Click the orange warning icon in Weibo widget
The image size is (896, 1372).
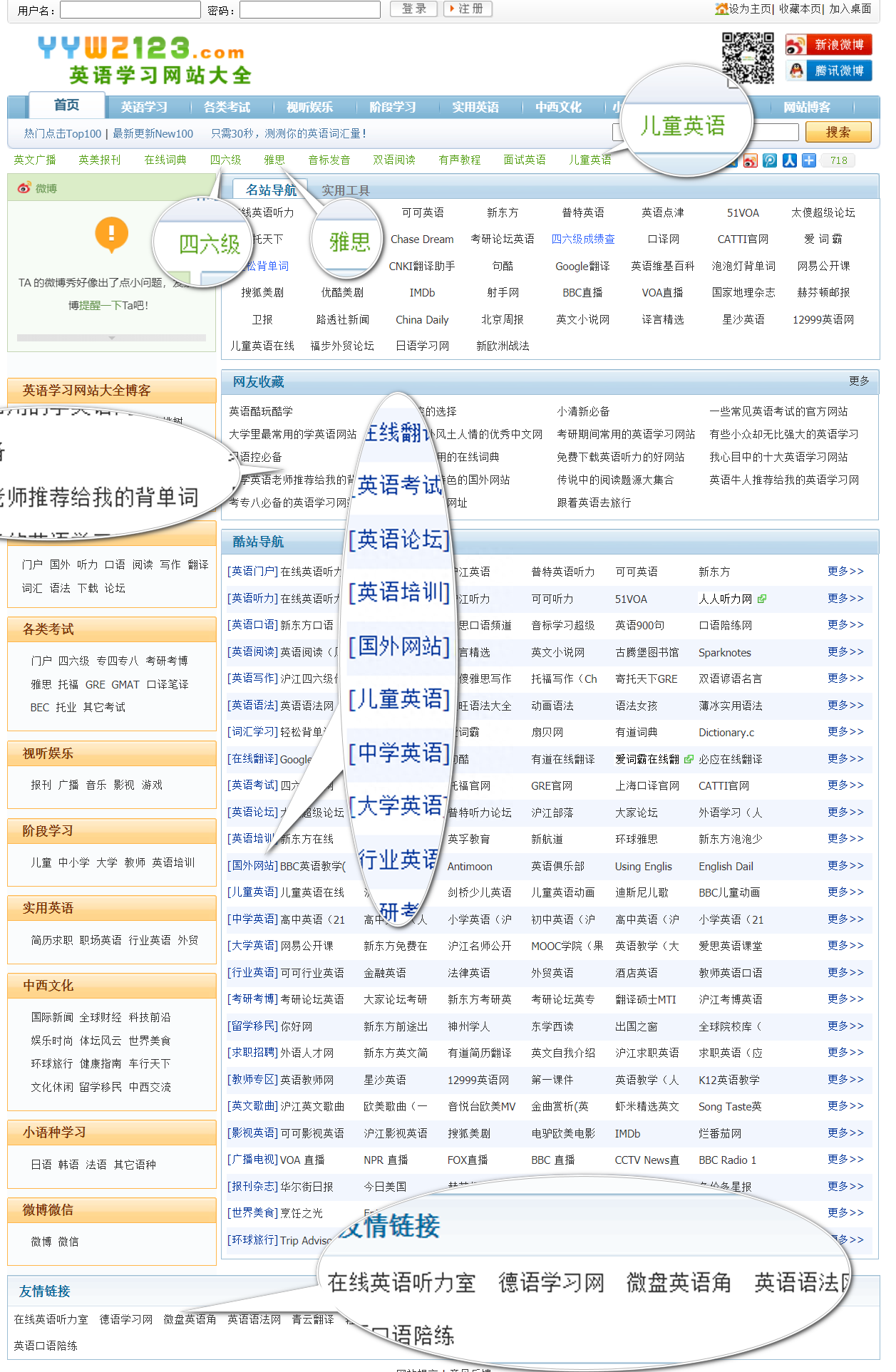pyautogui.click(x=111, y=234)
